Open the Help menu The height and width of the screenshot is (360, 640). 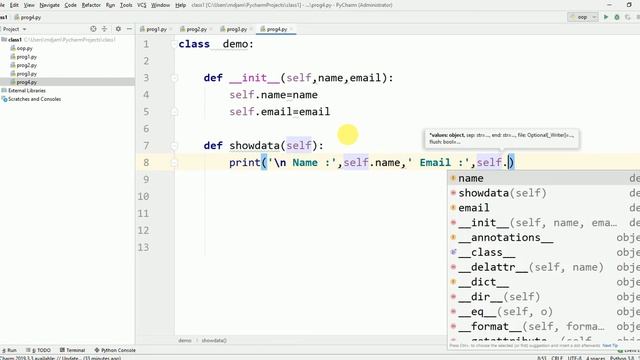click(180, 5)
